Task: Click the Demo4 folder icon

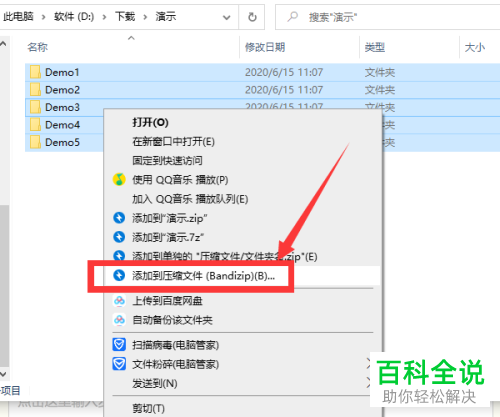Action: coord(35,125)
